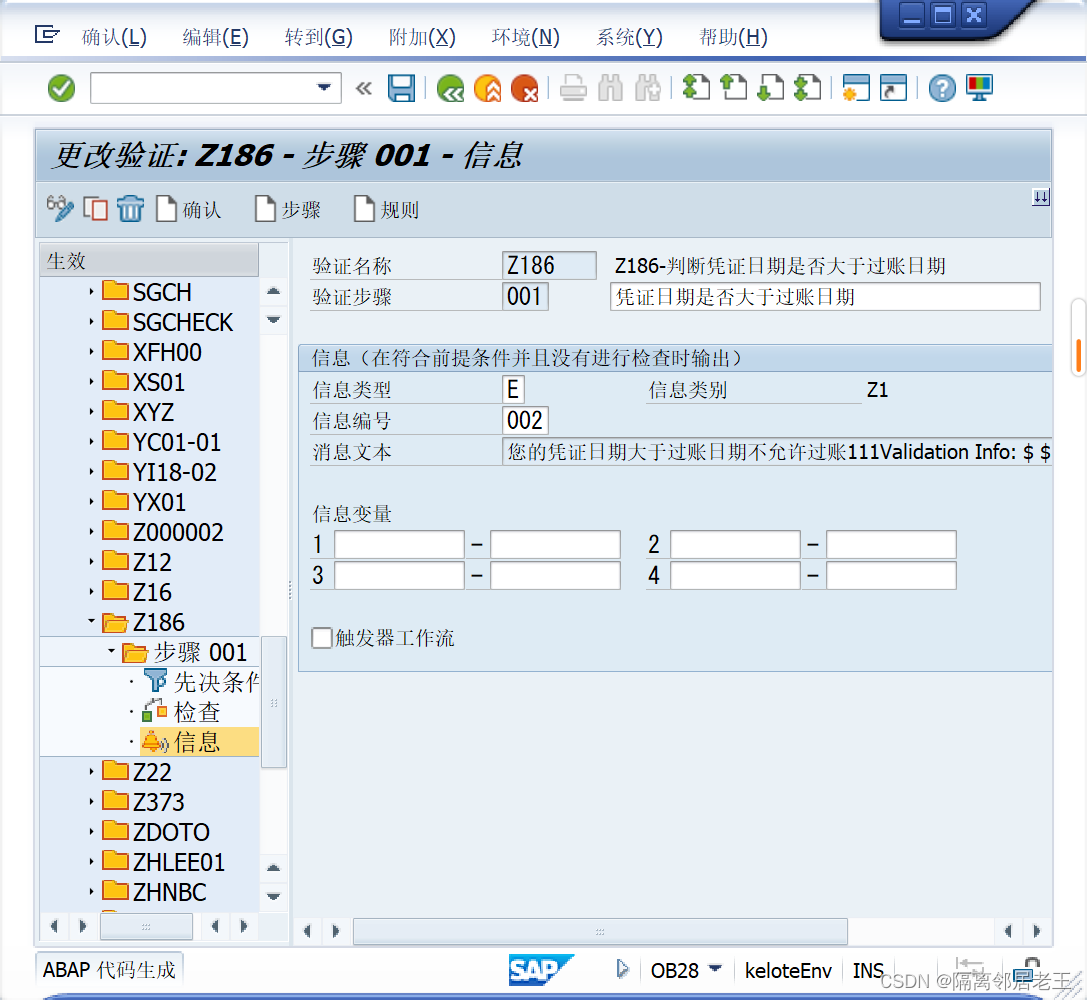Select the display/change toggle icon
The height and width of the screenshot is (1000, 1087).
(x=60, y=209)
